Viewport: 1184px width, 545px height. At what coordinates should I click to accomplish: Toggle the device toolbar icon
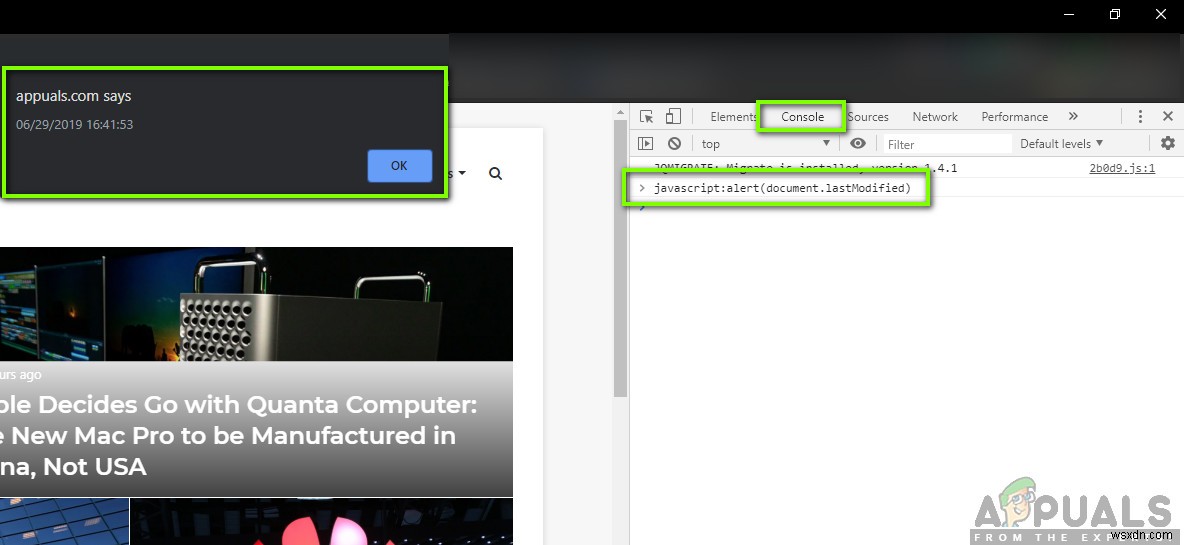(673, 116)
